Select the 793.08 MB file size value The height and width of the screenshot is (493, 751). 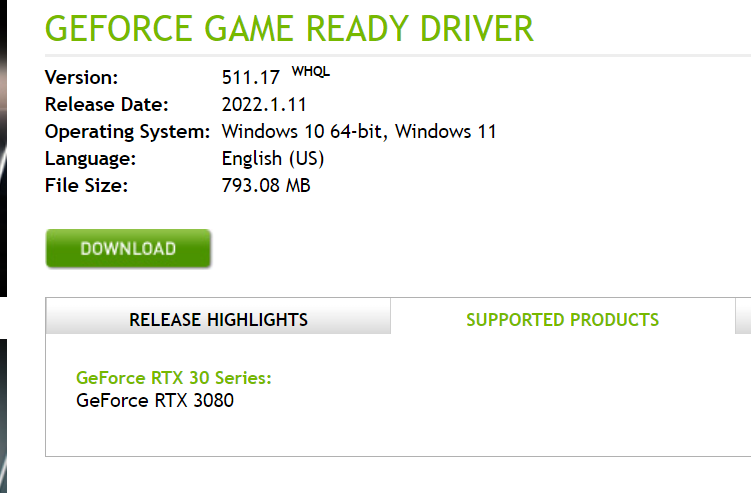266,185
